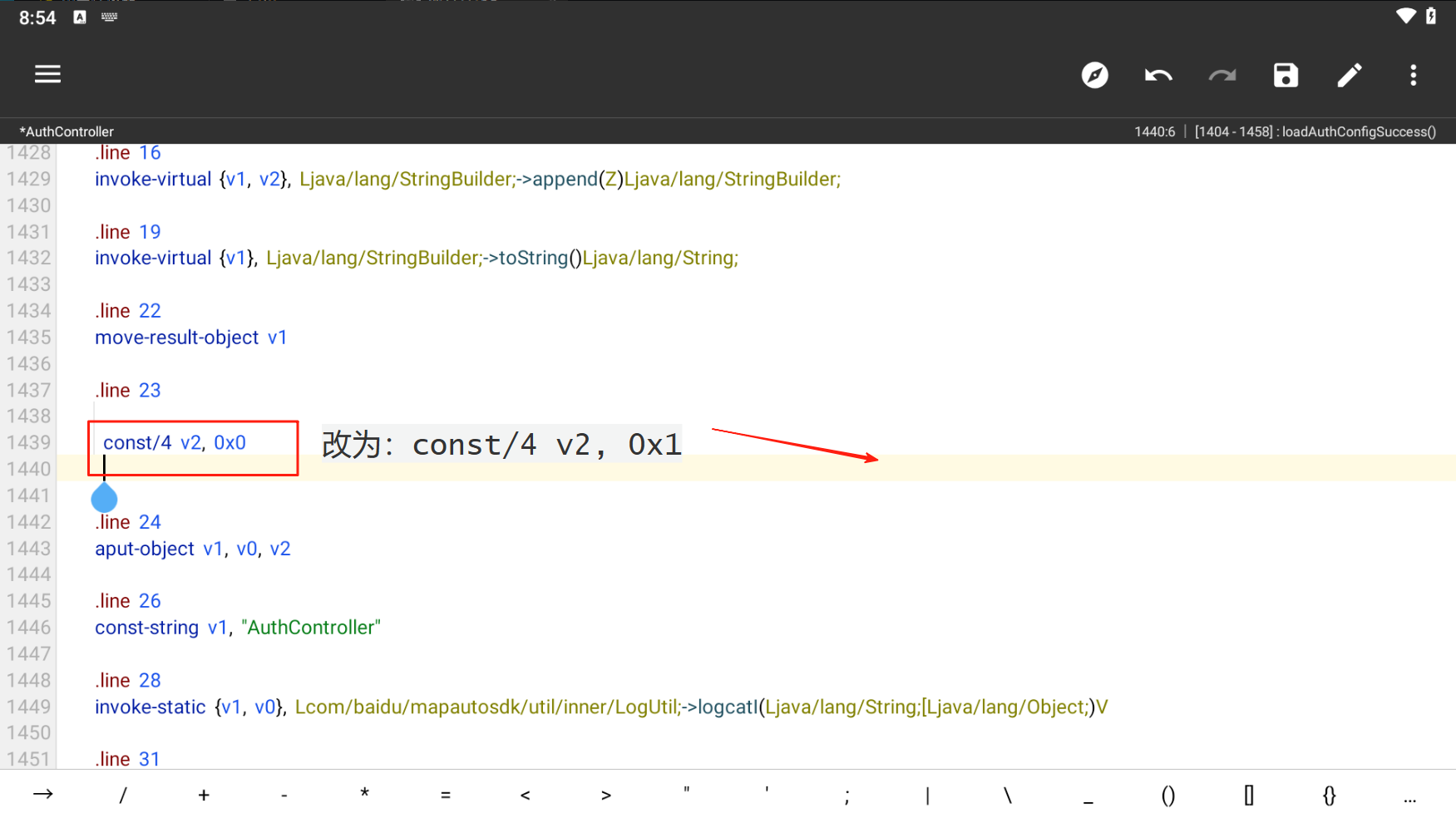Image resolution: width=1456 pixels, height=818 pixels.
Task: Open the hamburger navigation menu
Action: click(47, 75)
